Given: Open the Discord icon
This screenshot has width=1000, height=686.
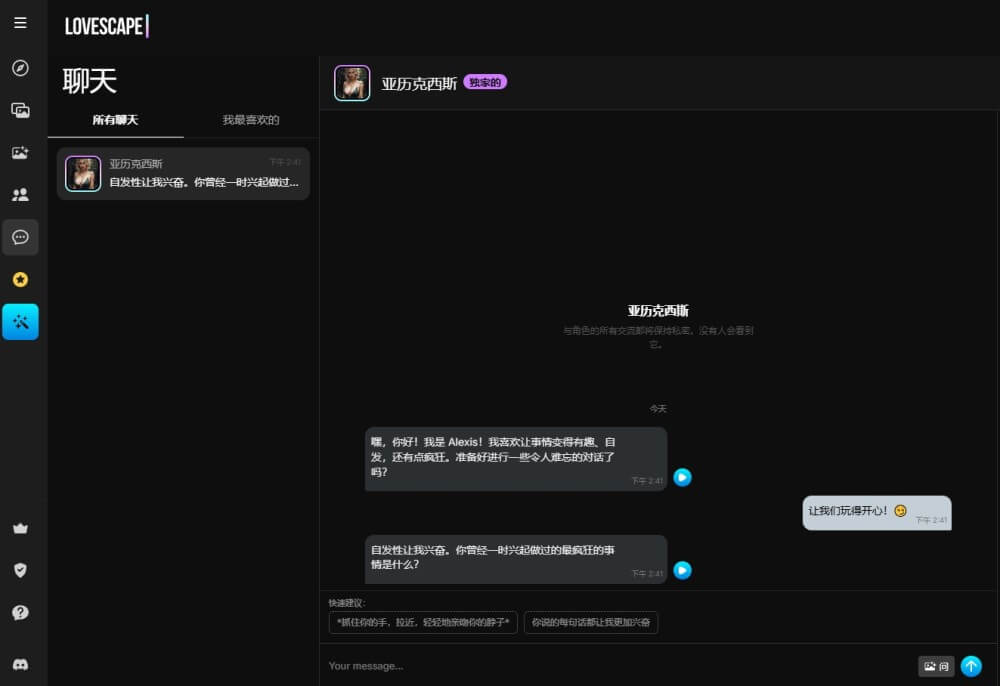Looking at the screenshot, I should click(20, 664).
